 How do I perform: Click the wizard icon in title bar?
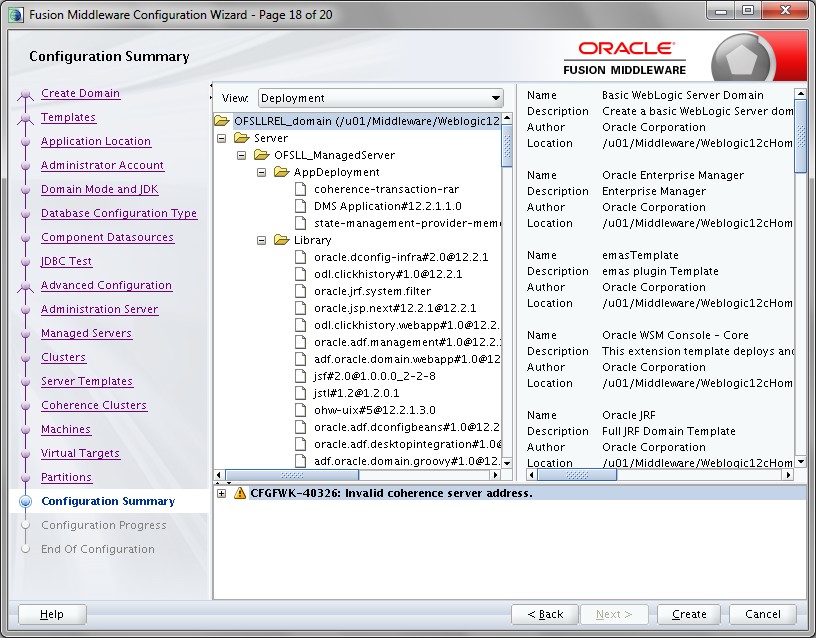pos(16,15)
